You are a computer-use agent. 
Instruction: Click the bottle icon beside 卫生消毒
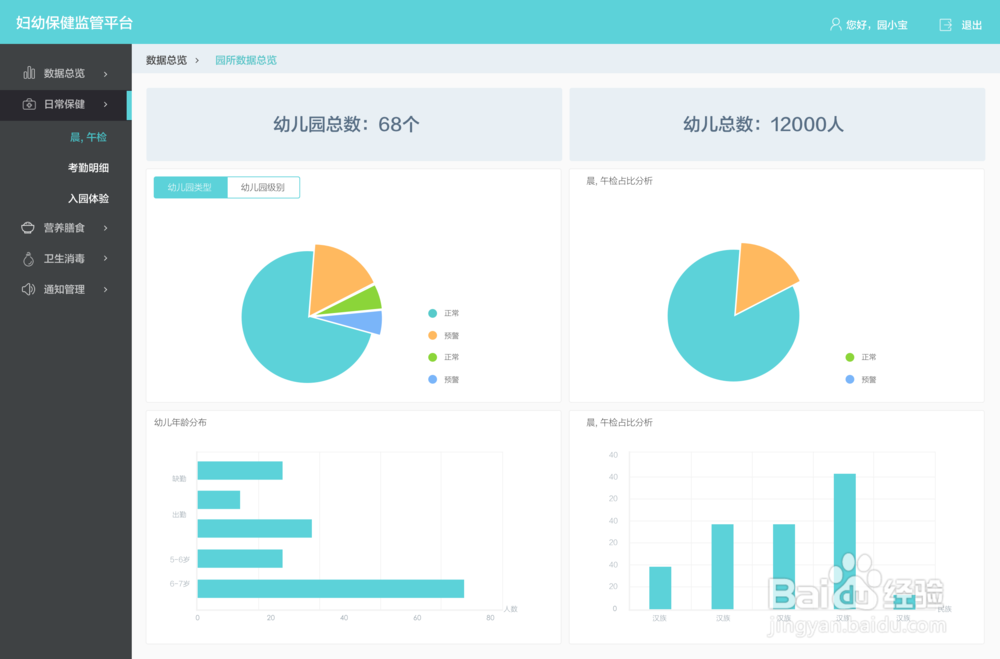(28, 258)
